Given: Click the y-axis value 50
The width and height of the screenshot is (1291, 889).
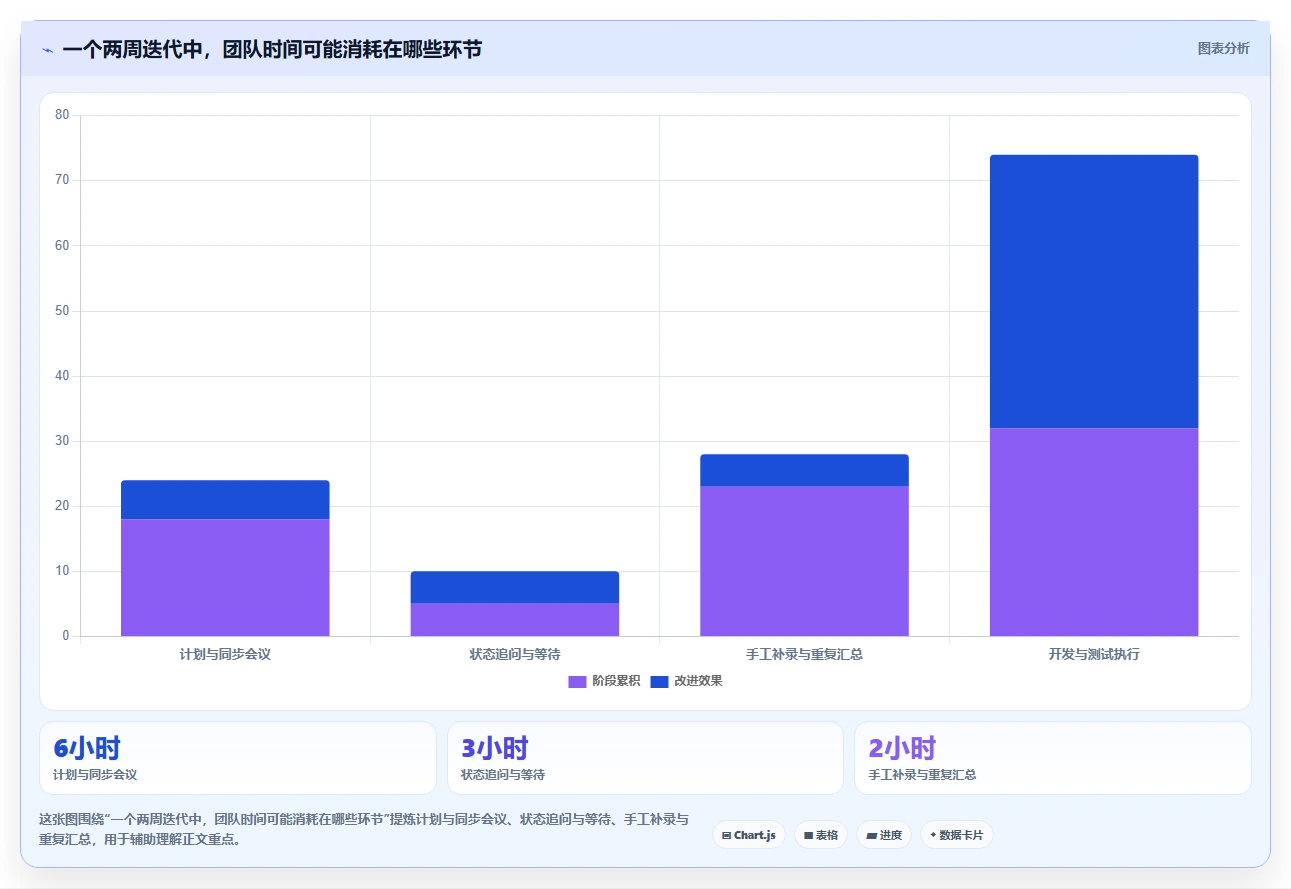Looking at the screenshot, I should (x=62, y=311).
